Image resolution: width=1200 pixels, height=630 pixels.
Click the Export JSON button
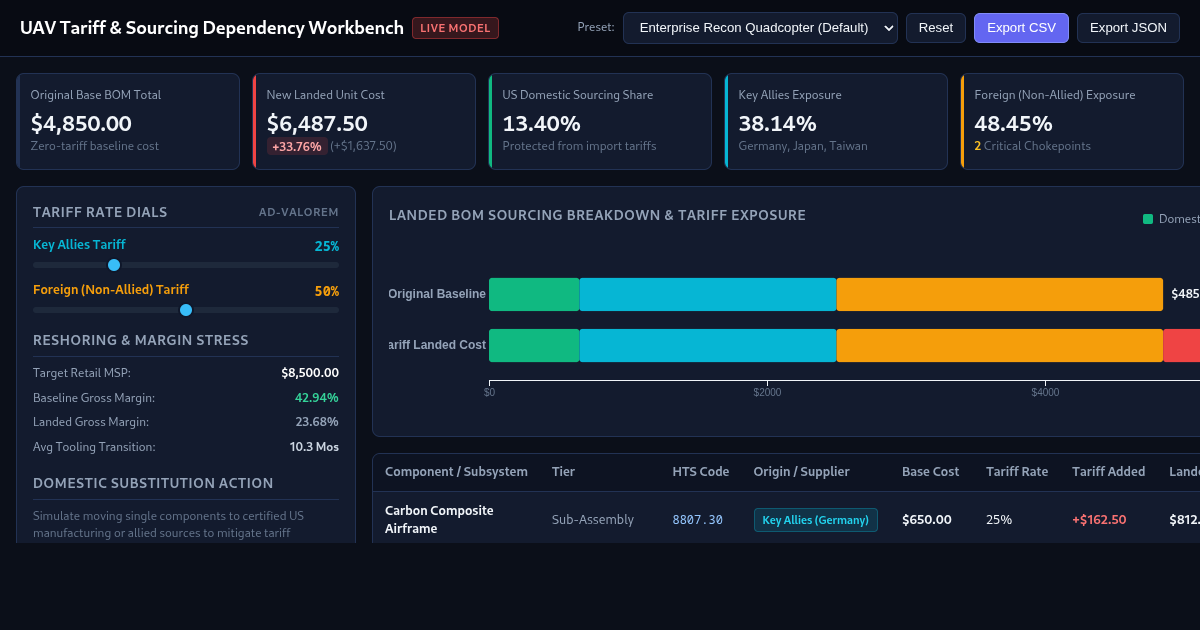pos(1128,28)
